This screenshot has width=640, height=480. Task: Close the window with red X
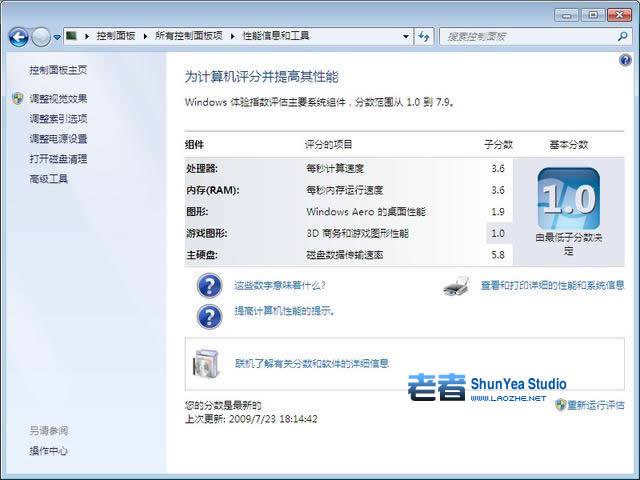pos(619,16)
